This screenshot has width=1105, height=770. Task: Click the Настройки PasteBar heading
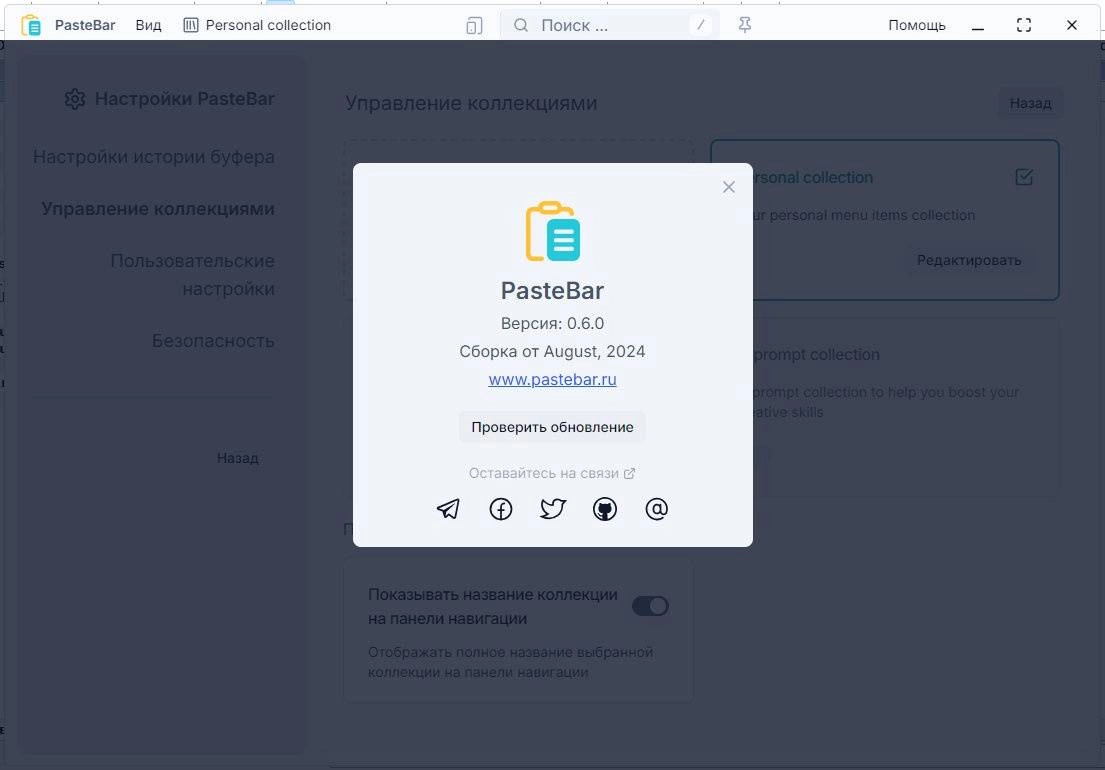pyautogui.click(x=185, y=99)
